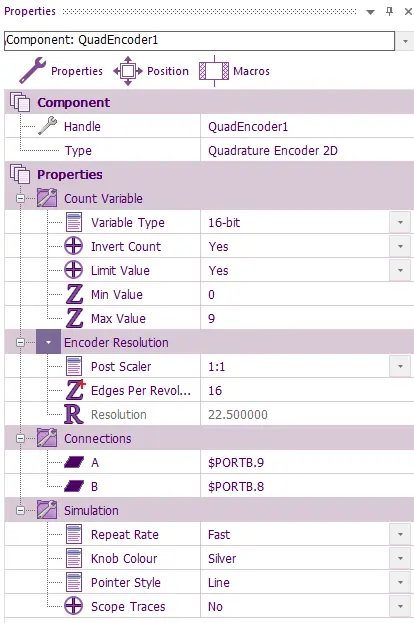Open the Macros tab
This screenshot has height=623, width=414.
[234, 71]
